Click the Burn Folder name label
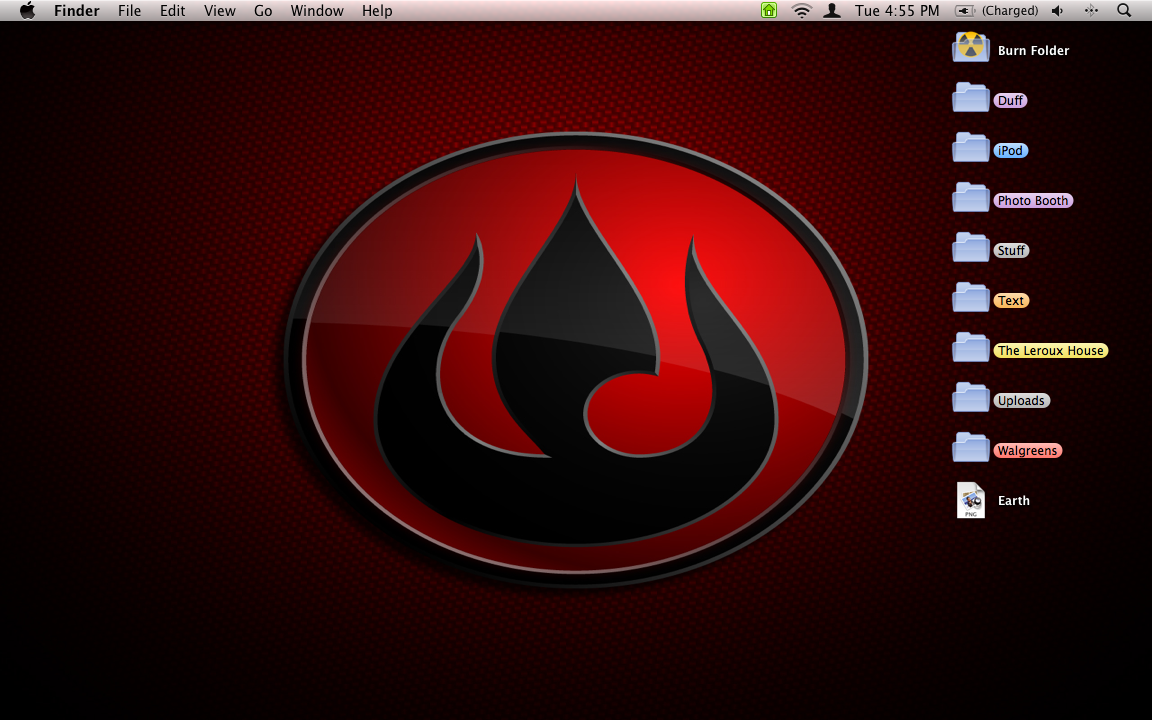Viewport: 1152px width, 720px height. (1033, 51)
